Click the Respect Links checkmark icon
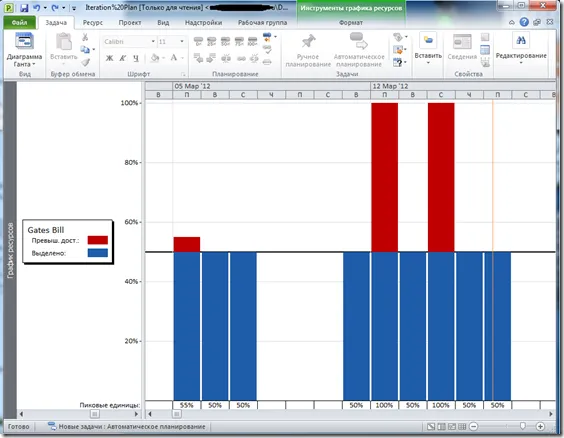Screen dimensions: 564x438 click(267, 50)
